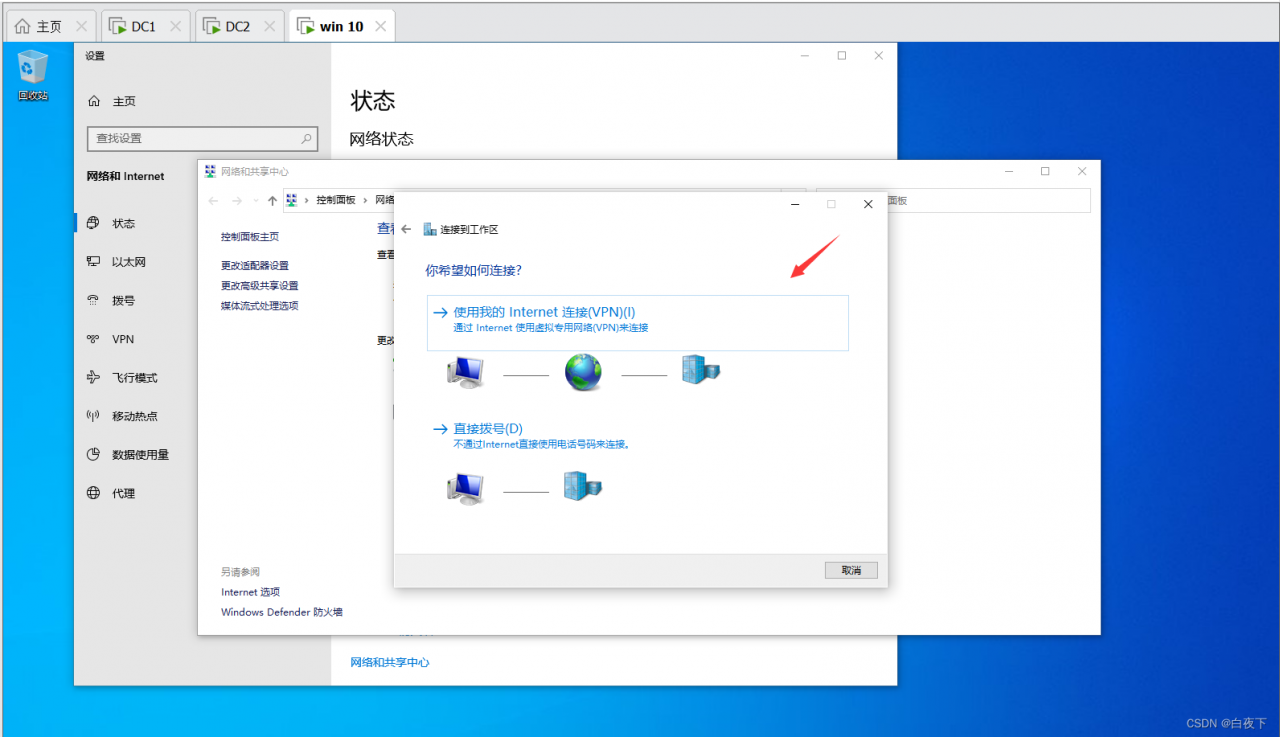Screen dimensions: 1280x737
Task: Open Internet 选项 link
Action: point(251,592)
